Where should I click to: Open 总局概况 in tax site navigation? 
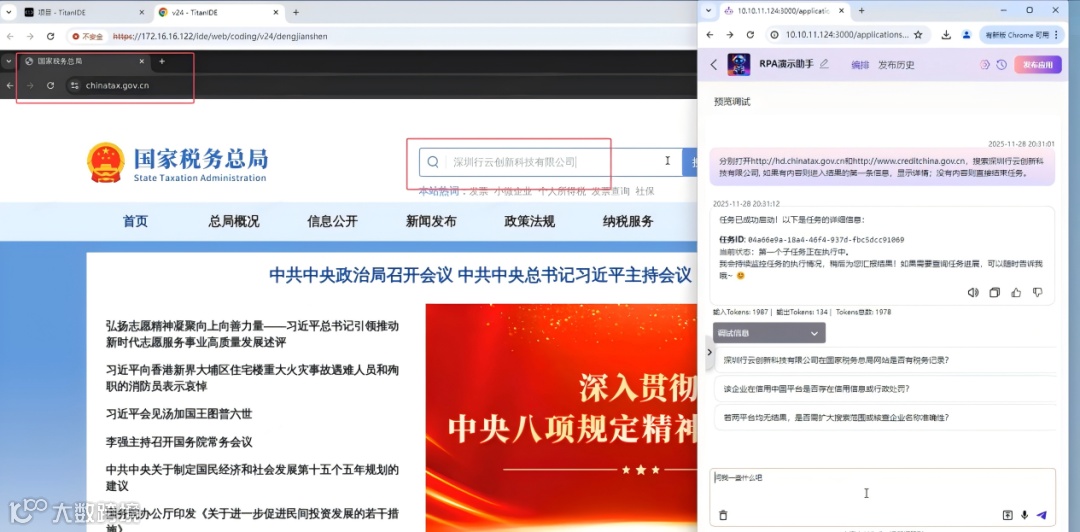tap(234, 221)
